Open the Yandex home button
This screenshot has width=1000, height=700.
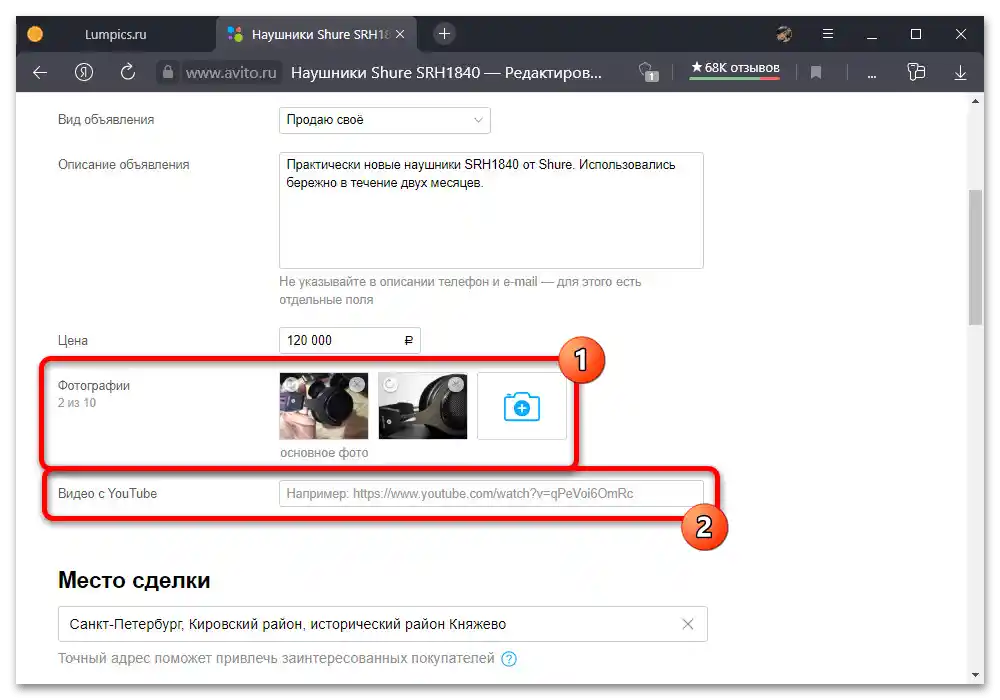(x=84, y=72)
